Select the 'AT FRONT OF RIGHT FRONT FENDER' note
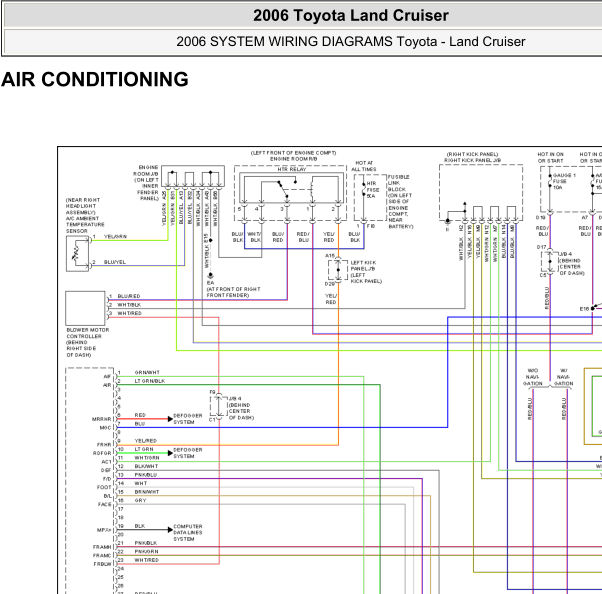 [233, 292]
